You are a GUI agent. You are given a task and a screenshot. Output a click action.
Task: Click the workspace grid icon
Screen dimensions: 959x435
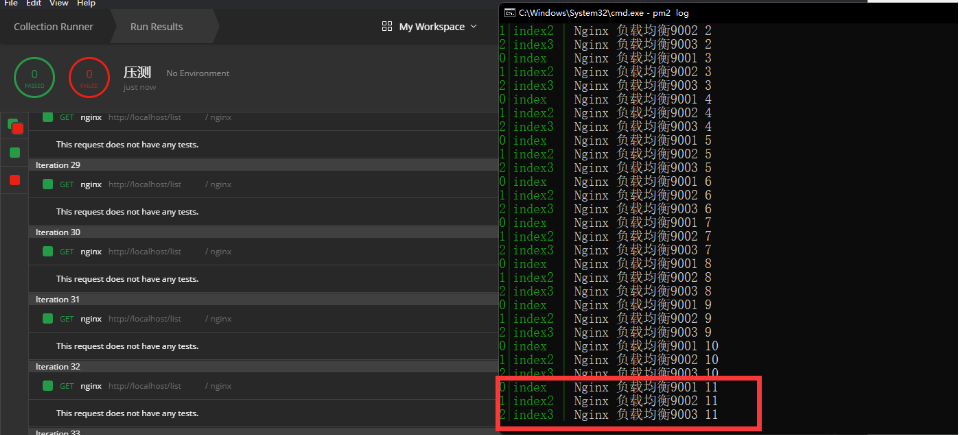click(x=387, y=27)
